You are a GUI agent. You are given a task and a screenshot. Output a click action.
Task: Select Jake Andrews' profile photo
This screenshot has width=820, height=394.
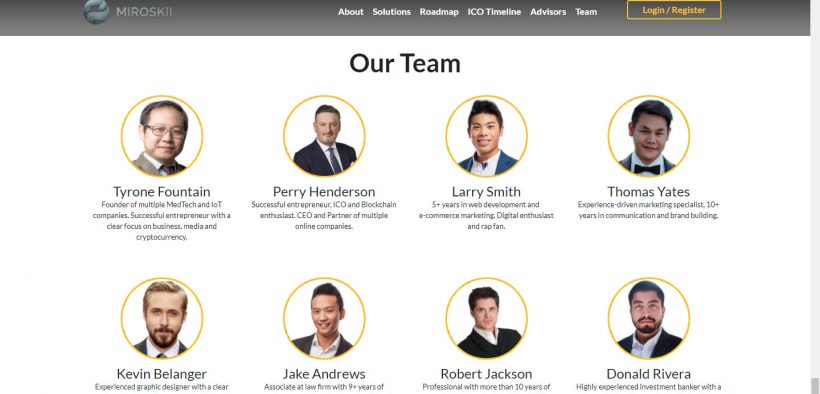[324, 318]
